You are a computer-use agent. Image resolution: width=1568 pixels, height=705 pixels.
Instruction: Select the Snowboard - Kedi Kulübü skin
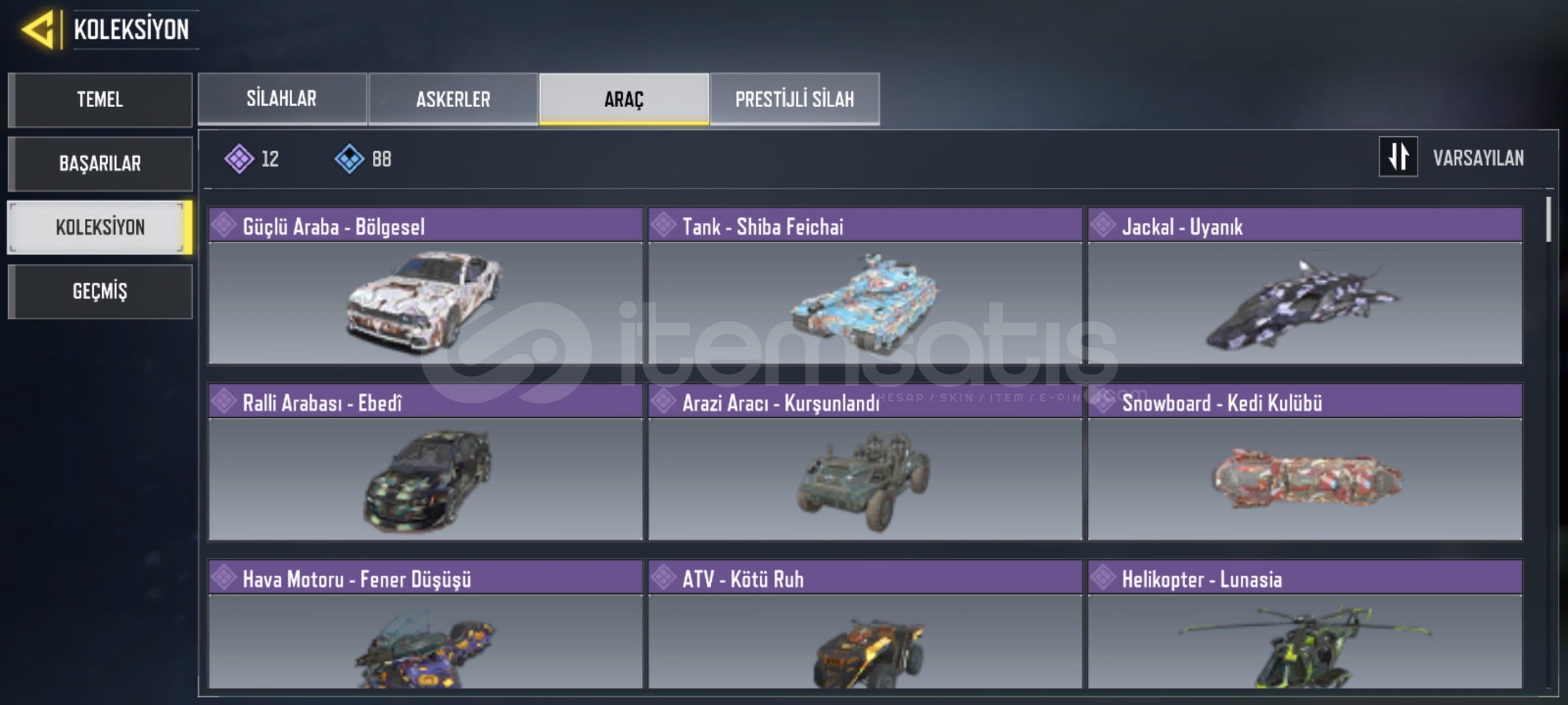[x=1305, y=462]
